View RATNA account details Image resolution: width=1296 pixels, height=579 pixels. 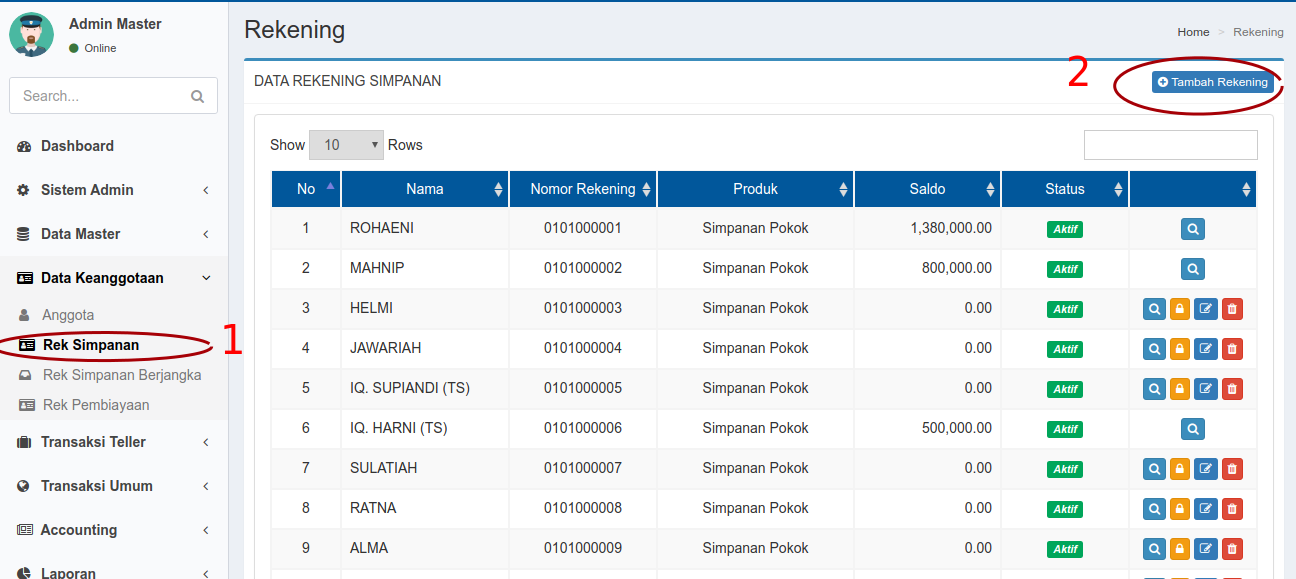click(x=1154, y=509)
